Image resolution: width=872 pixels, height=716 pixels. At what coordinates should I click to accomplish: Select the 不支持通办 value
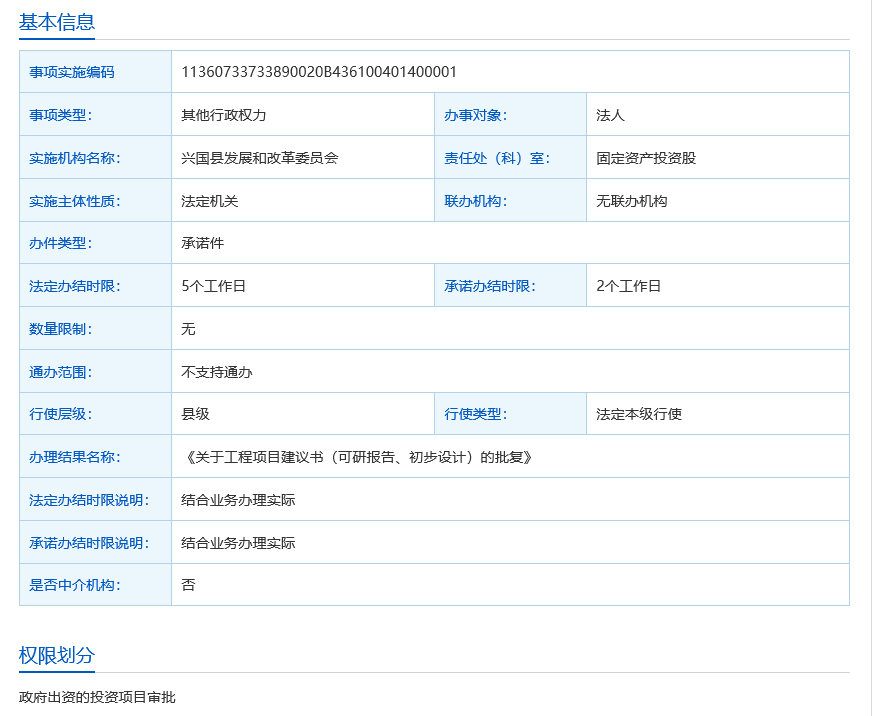pos(216,372)
